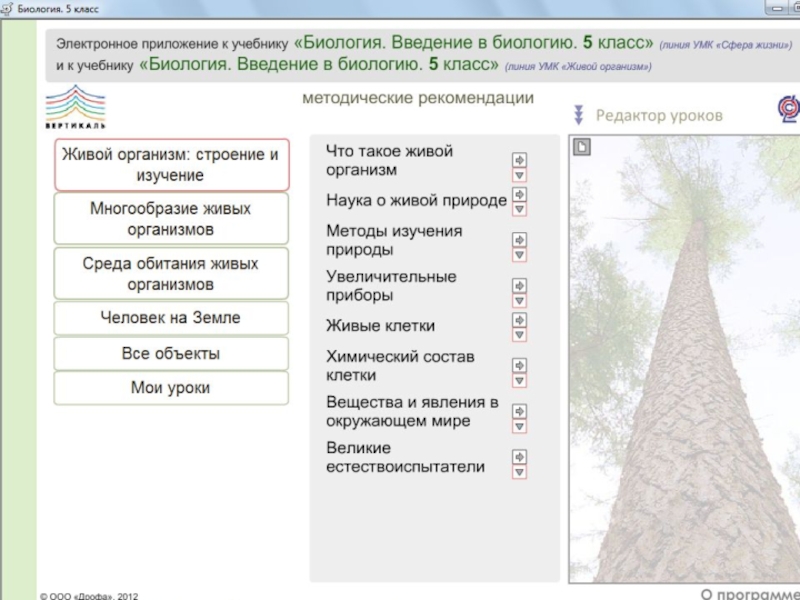The image size is (800, 600).
Task: Expand down-triangle for 'Вещества и явления в окружающем мире'
Action: 519,426
